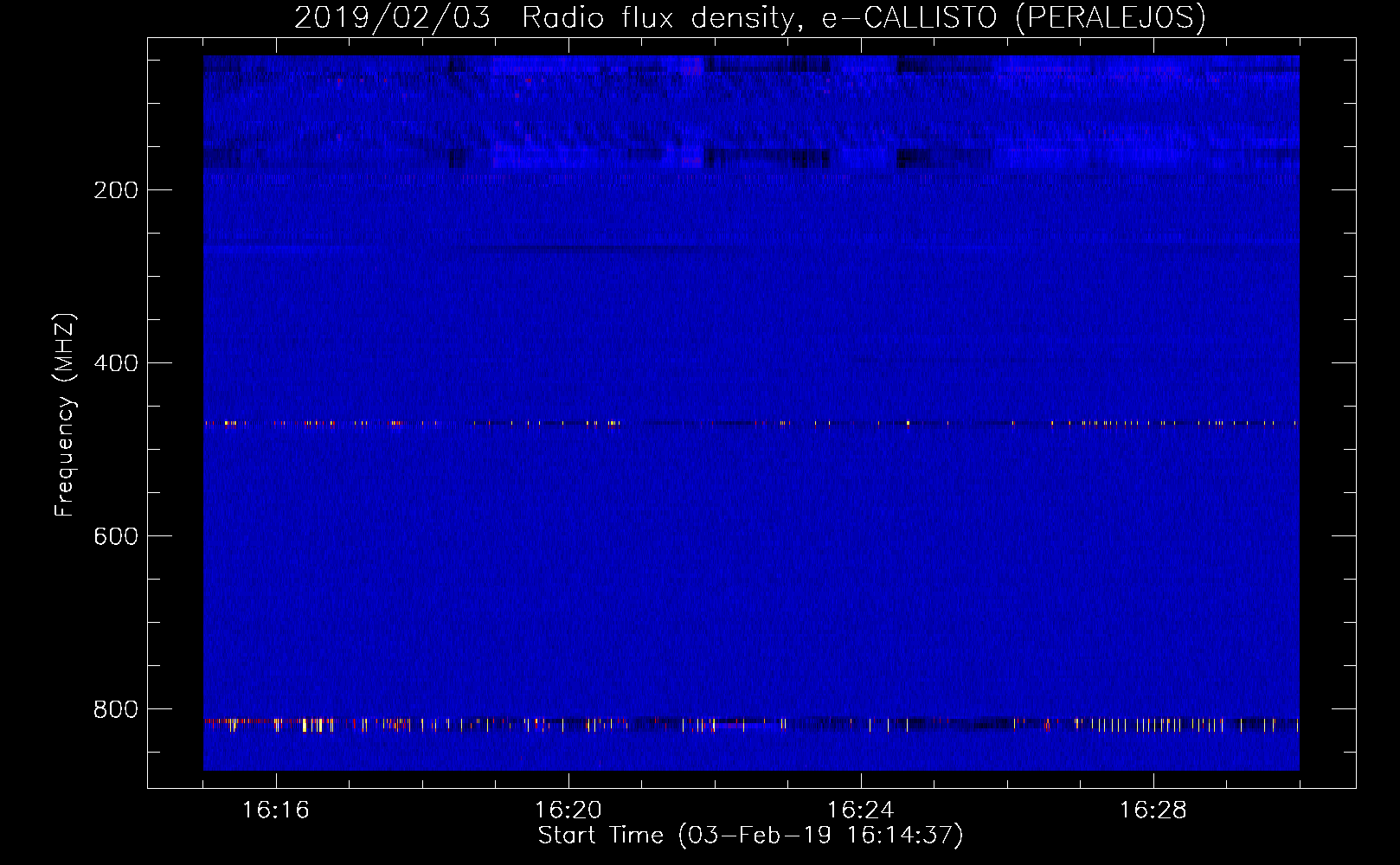Click the 800 frequency tick label

116,709
